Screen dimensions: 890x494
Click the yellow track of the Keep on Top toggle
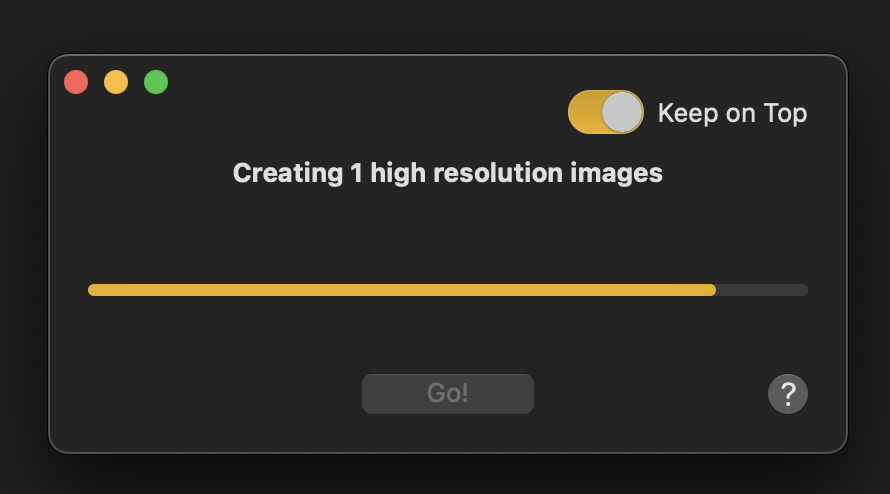pyautogui.click(x=584, y=112)
